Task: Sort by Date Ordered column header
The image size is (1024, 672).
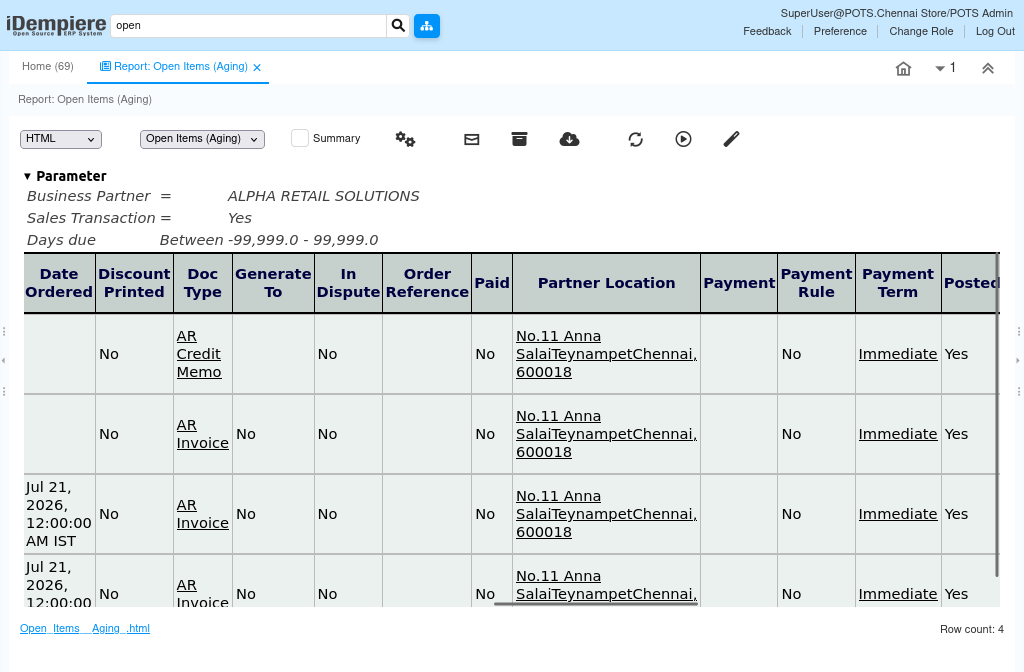Action: pos(59,283)
